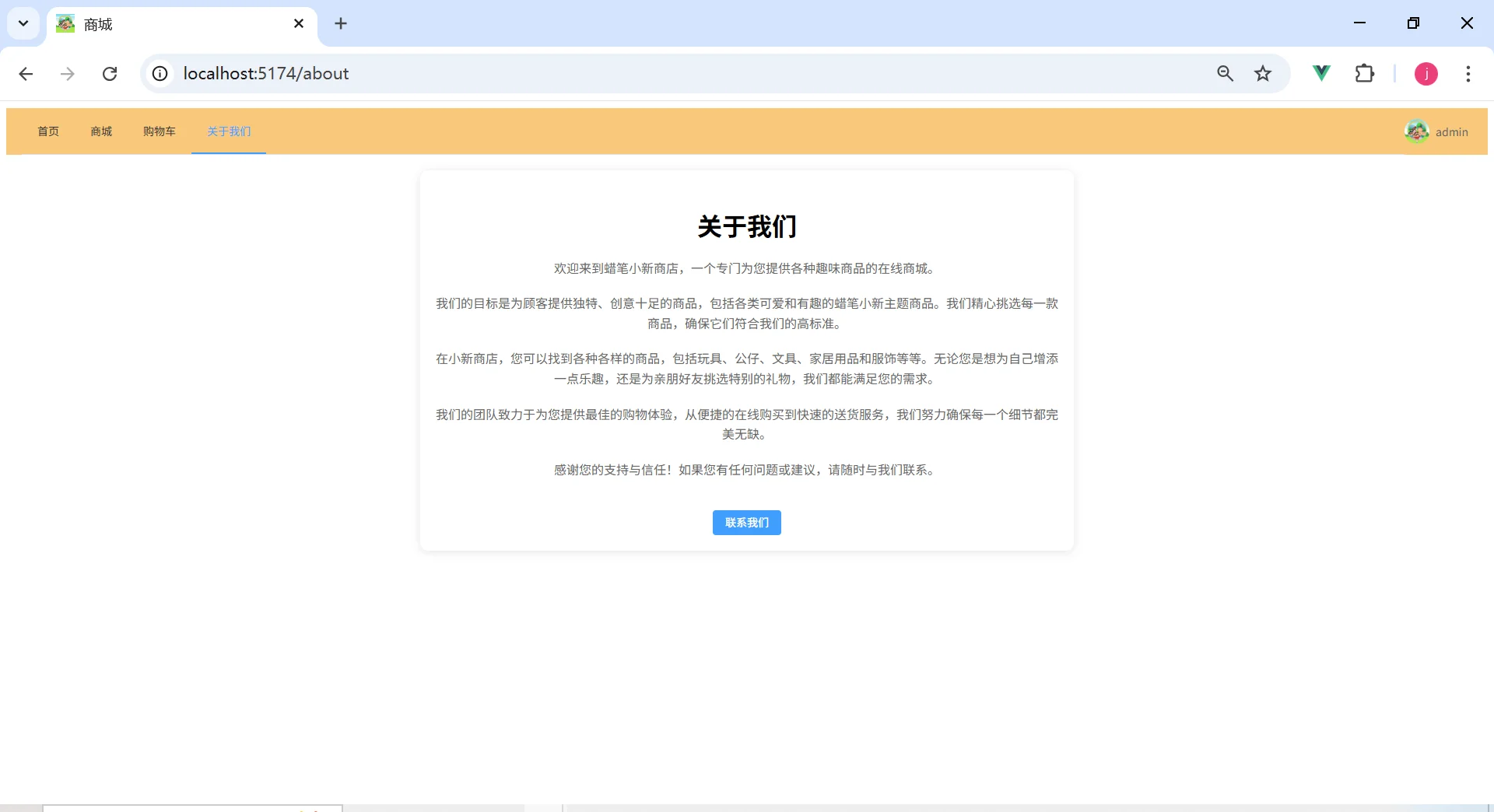This screenshot has width=1494, height=812.
Task: Close the 商城 browser tab
Action: (x=299, y=24)
